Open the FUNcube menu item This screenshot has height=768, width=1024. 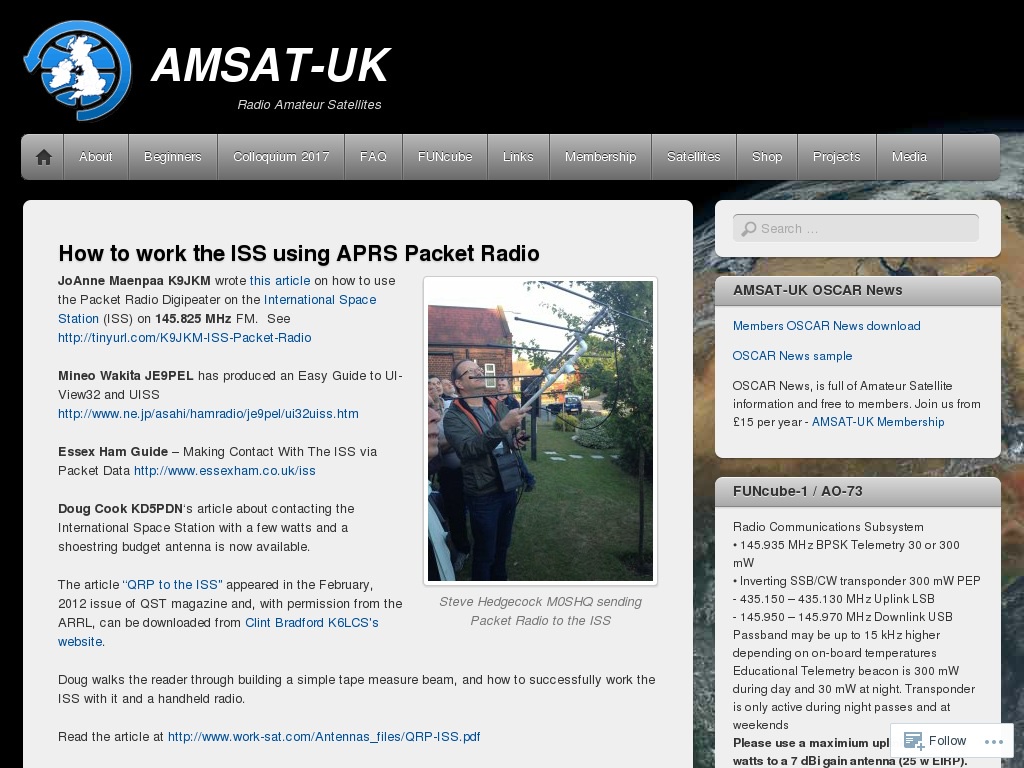(445, 157)
